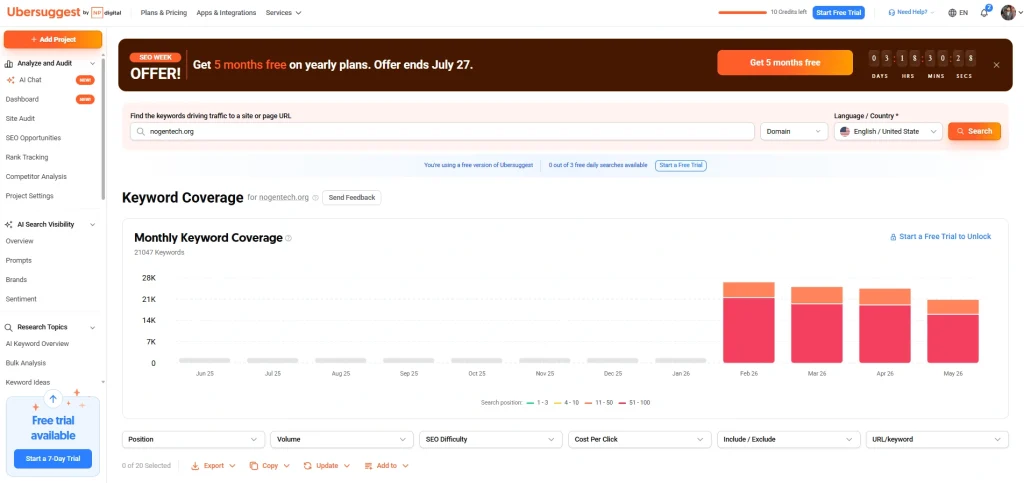This screenshot has height=483, width=1024.
Task: Open the Include / Exclude filter dropdown
Action: click(788, 440)
